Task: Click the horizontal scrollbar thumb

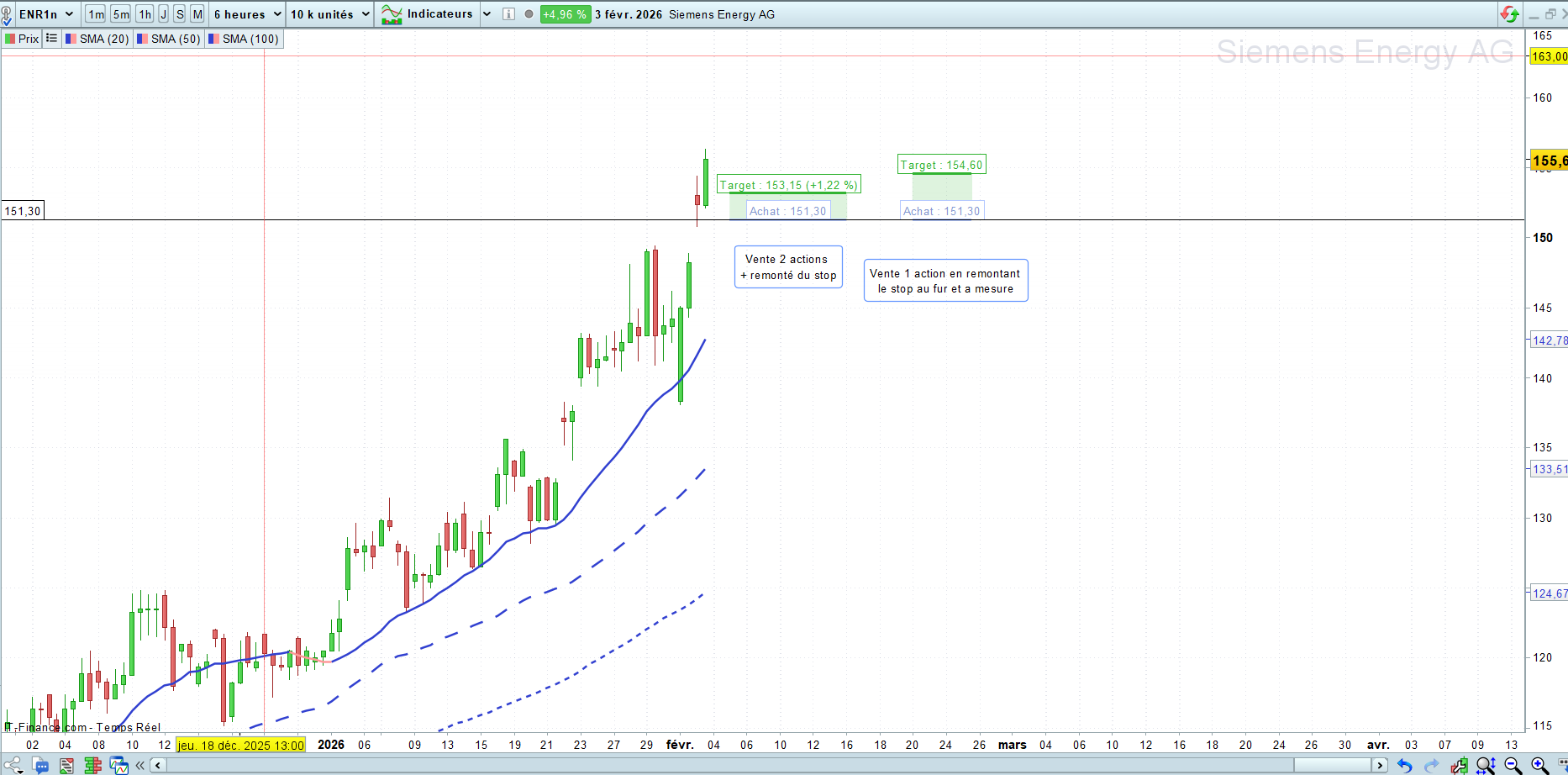Action: tap(1333, 765)
